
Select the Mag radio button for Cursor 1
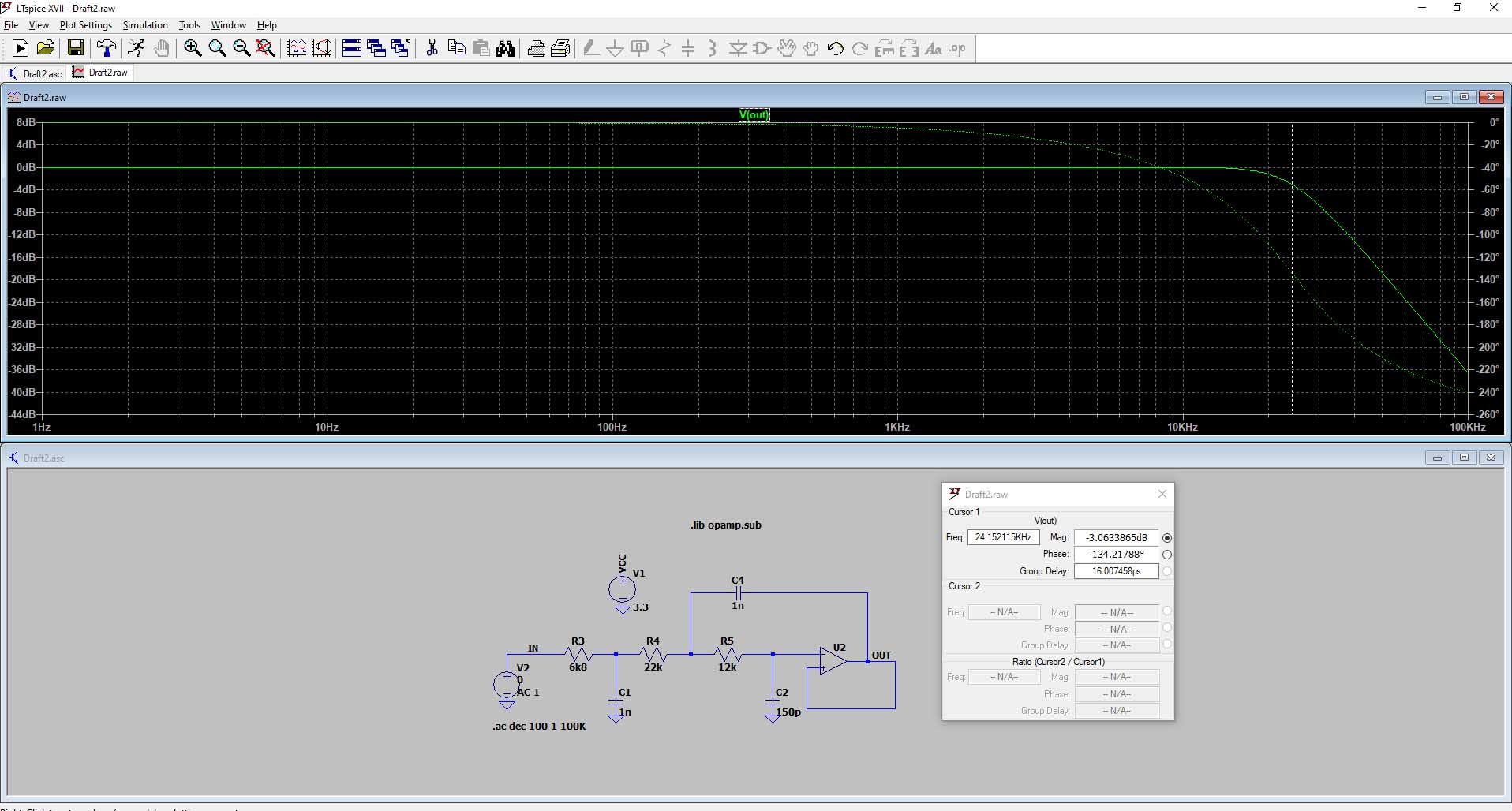[x=1167, y=538]
